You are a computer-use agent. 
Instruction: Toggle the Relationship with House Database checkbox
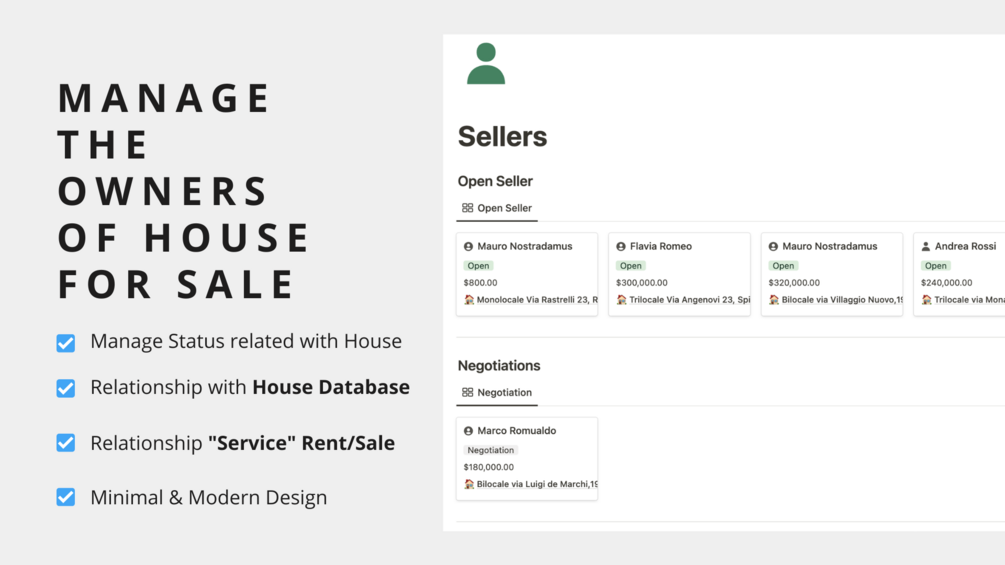65,388
